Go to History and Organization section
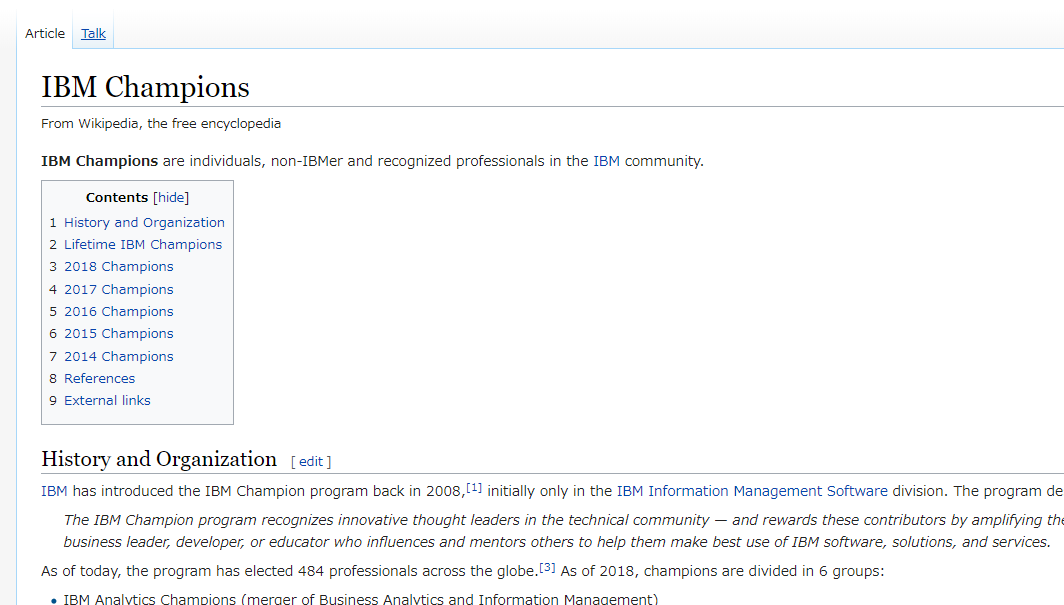The image size is (1064, 605). click(144, 223)
